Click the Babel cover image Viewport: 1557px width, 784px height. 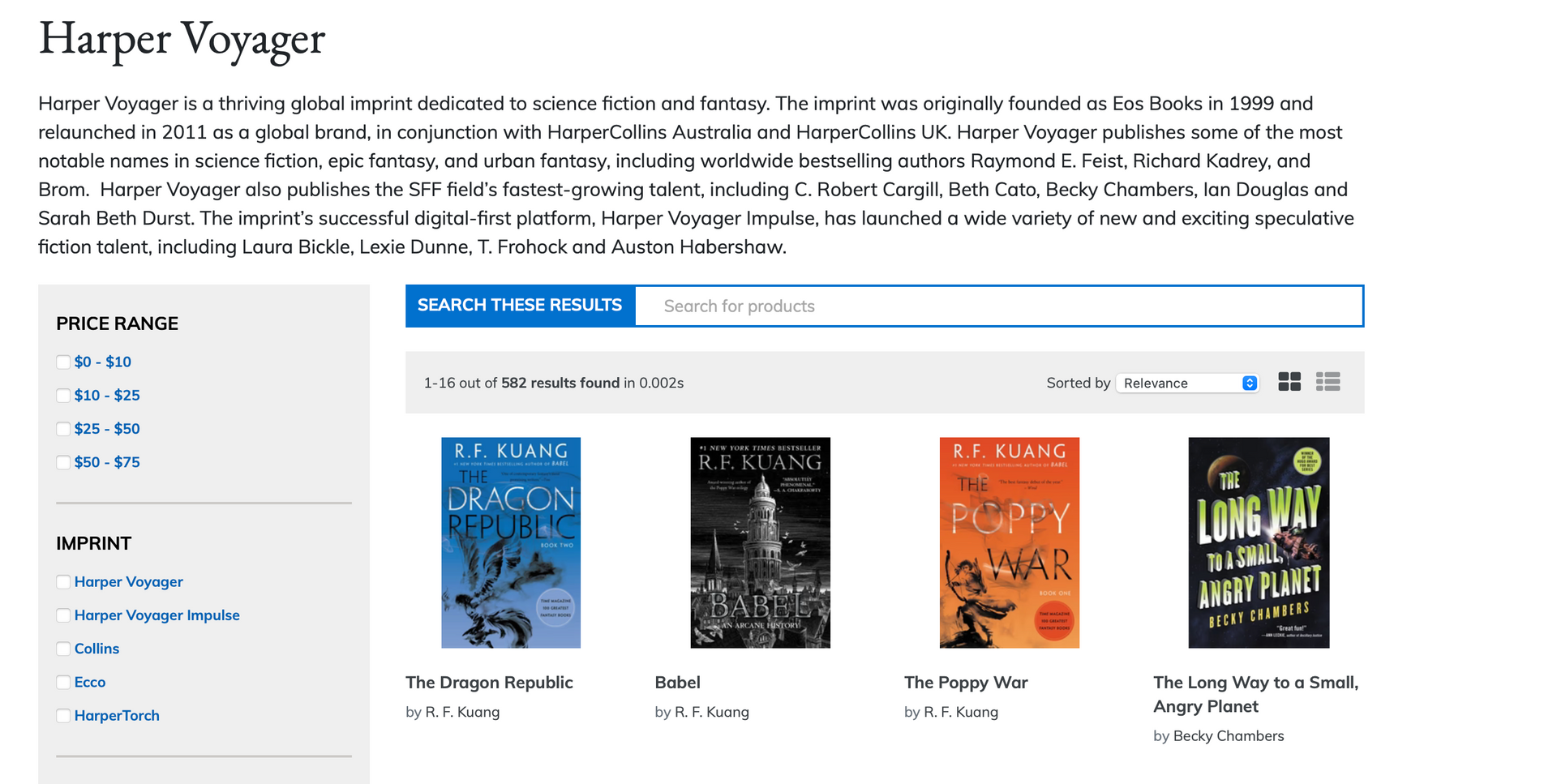pyautogui.click(x=761, y=542)
